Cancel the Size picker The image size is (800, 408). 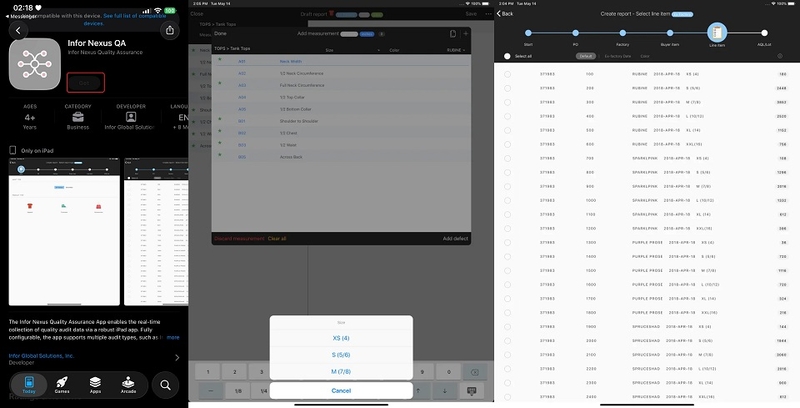click(341, 391)
